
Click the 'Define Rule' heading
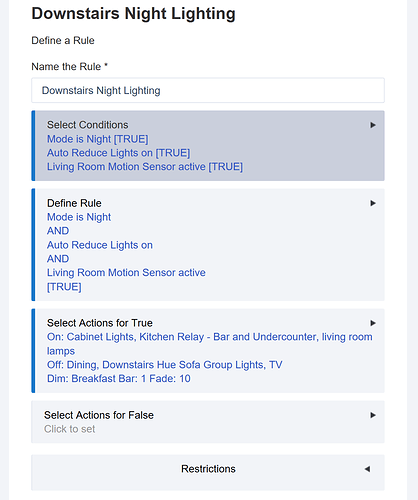(74, 203)
